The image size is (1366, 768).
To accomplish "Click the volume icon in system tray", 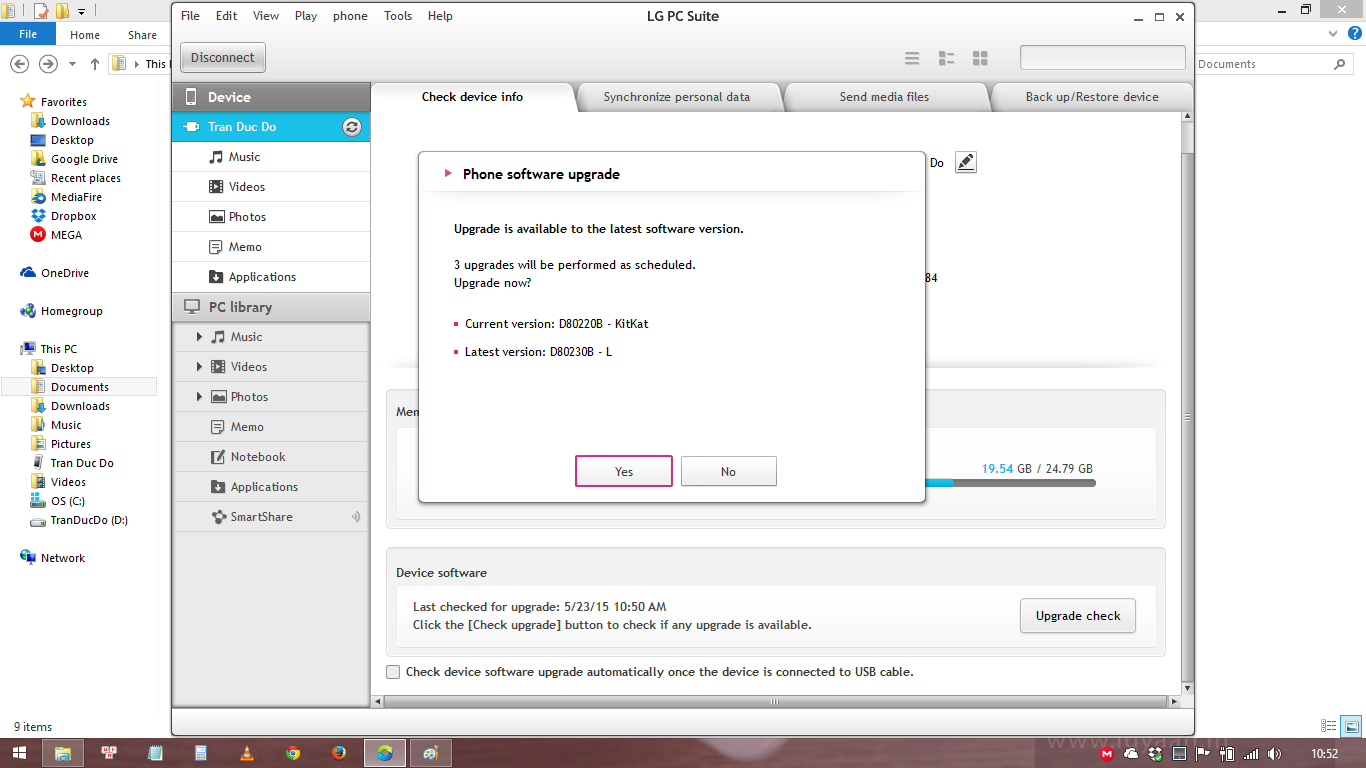I will (1274, 753).
